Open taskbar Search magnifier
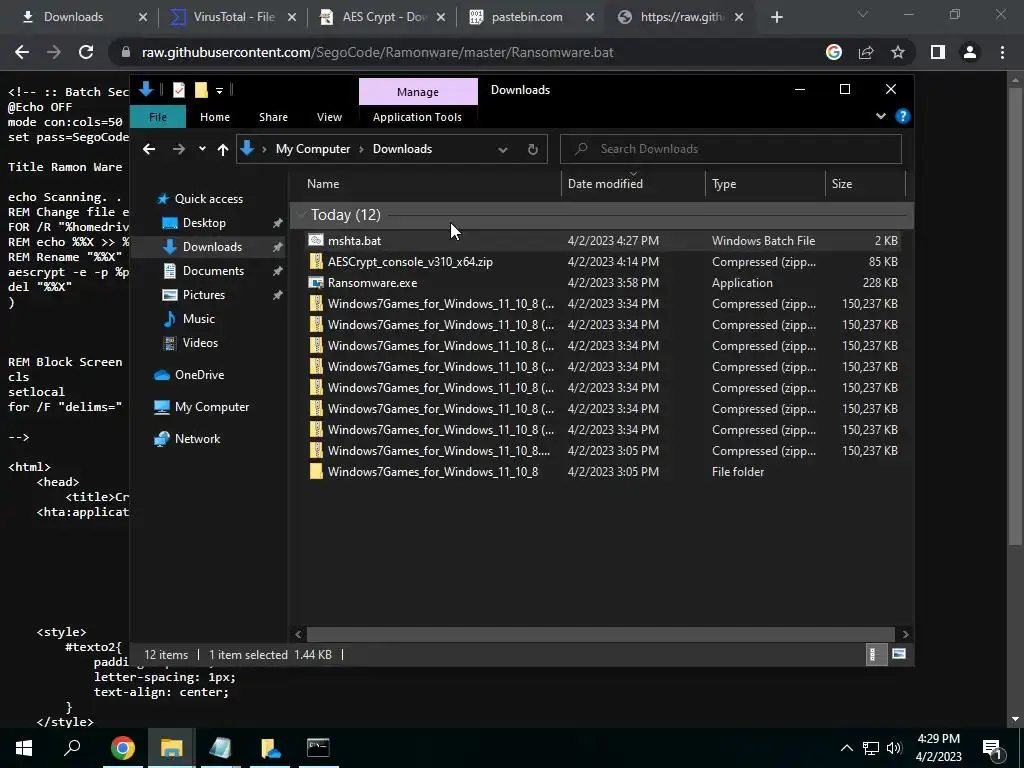The image size is (1024, 768). coord(72,748)
